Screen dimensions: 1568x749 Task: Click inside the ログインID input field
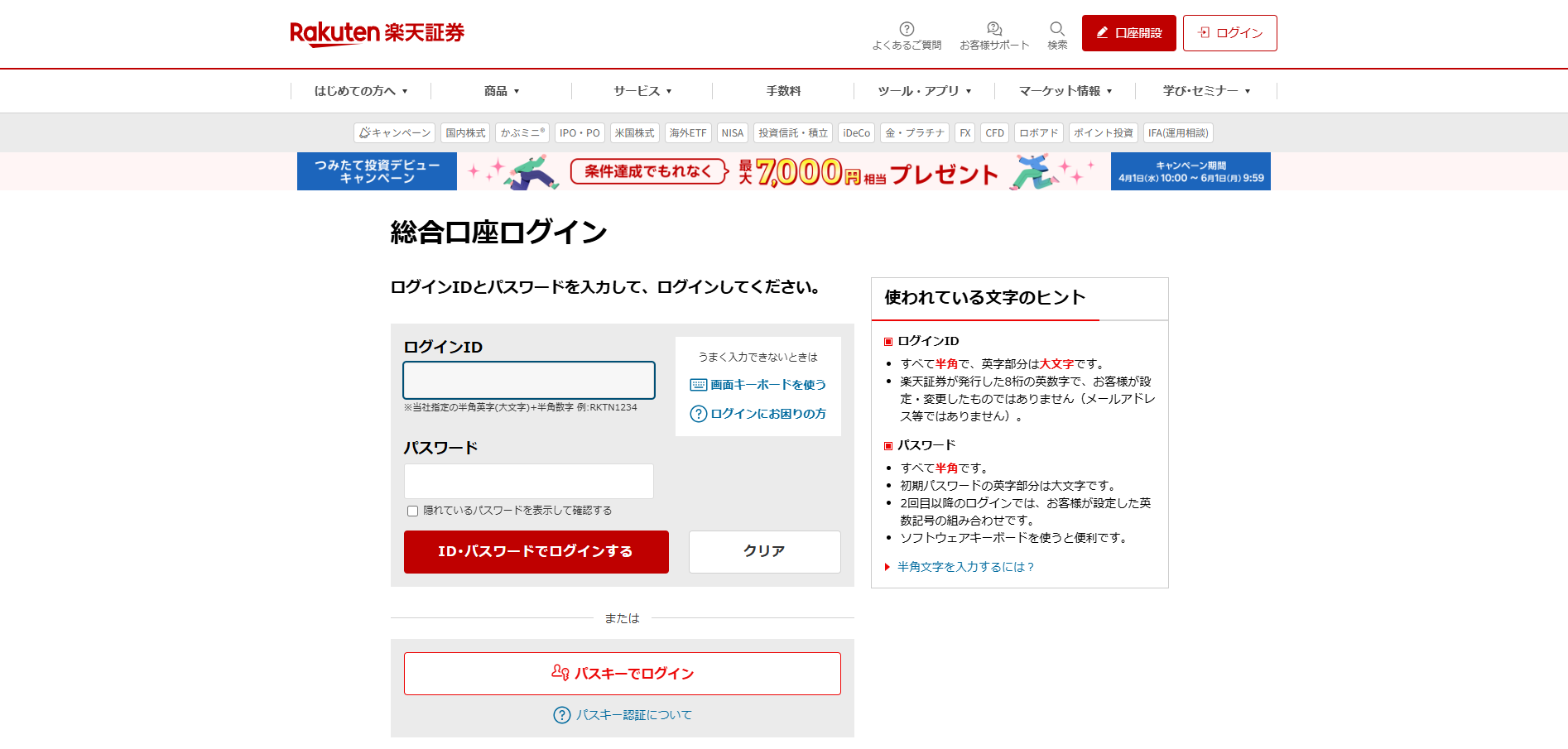click(528, 380)
